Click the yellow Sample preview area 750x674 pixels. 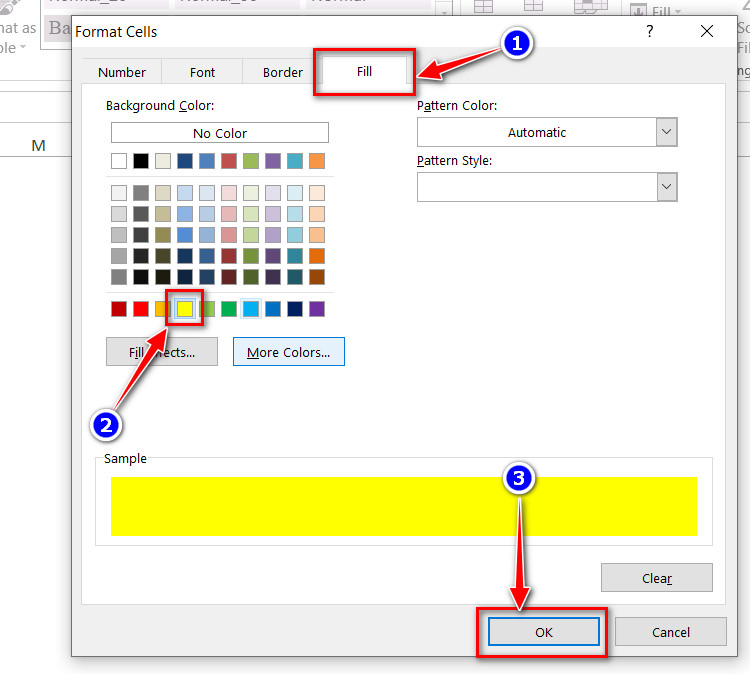click(x=404, y=506)
